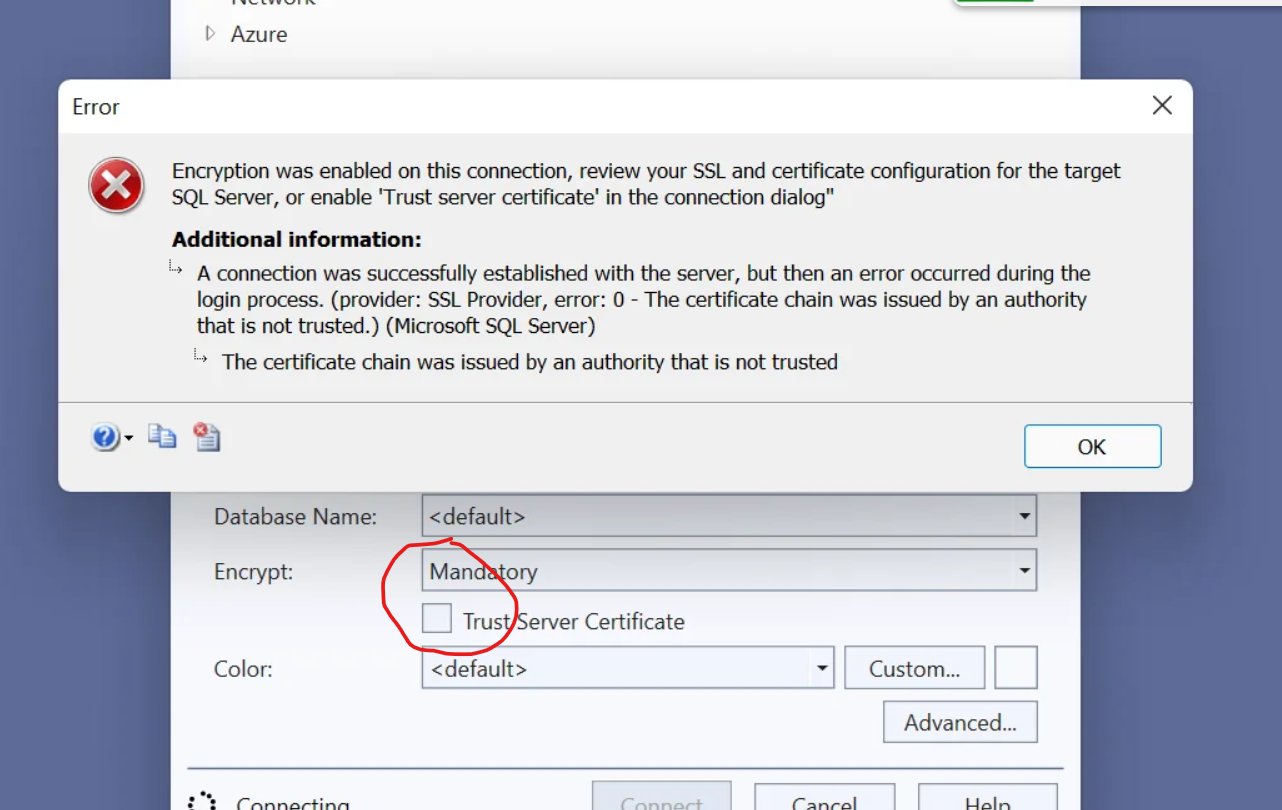Click the show technical details icon
Image resolution: width=1282 pixels, height=810 pixels.
click(x=207, y=436)
